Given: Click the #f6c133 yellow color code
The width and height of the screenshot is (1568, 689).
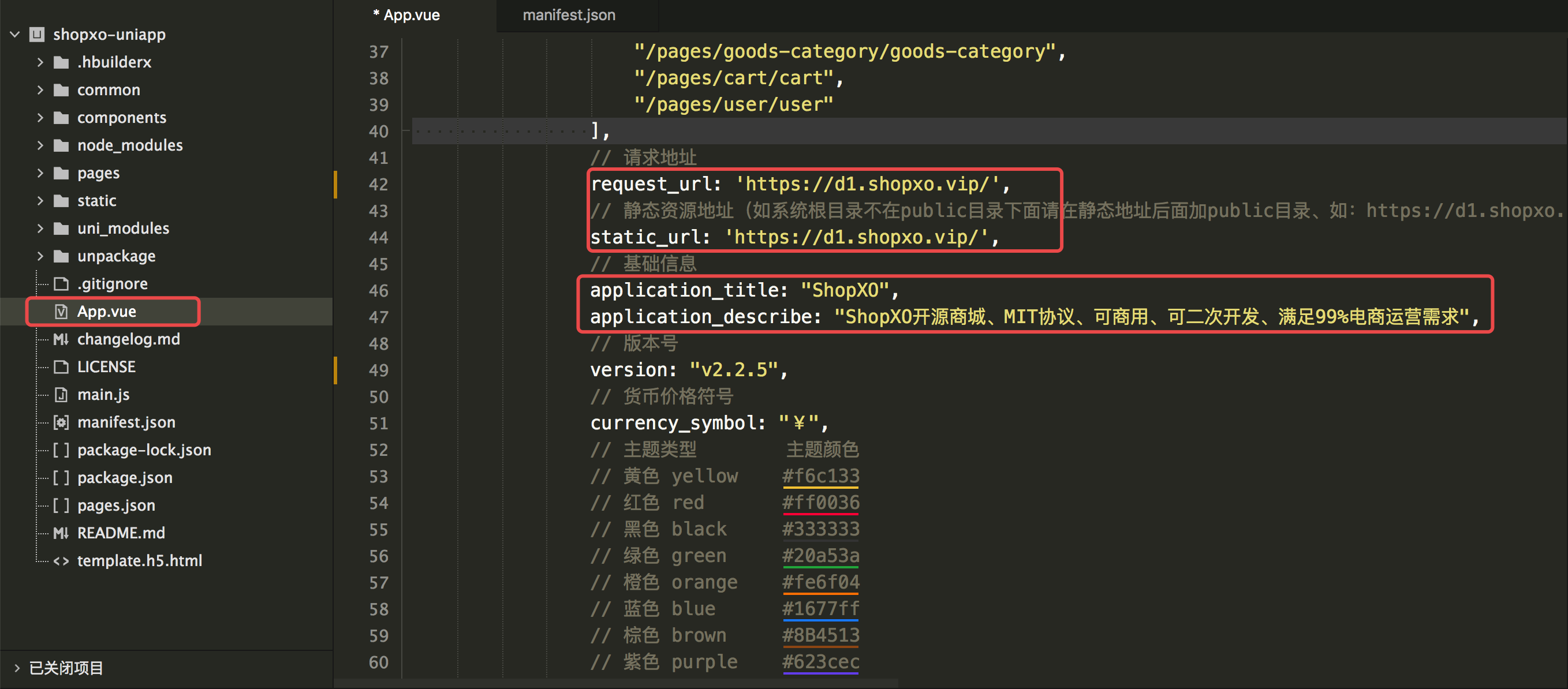Looking at the screenshot, I should [820, 476].
